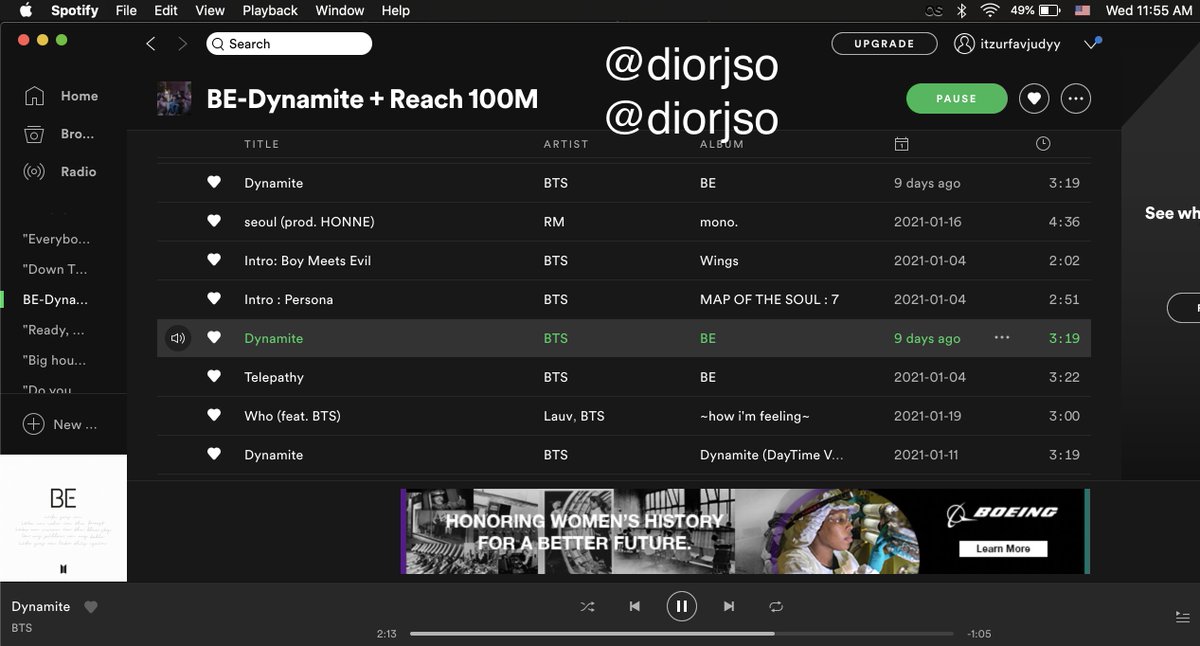
Task: Skip to the previous track
Action: point(634,606)
